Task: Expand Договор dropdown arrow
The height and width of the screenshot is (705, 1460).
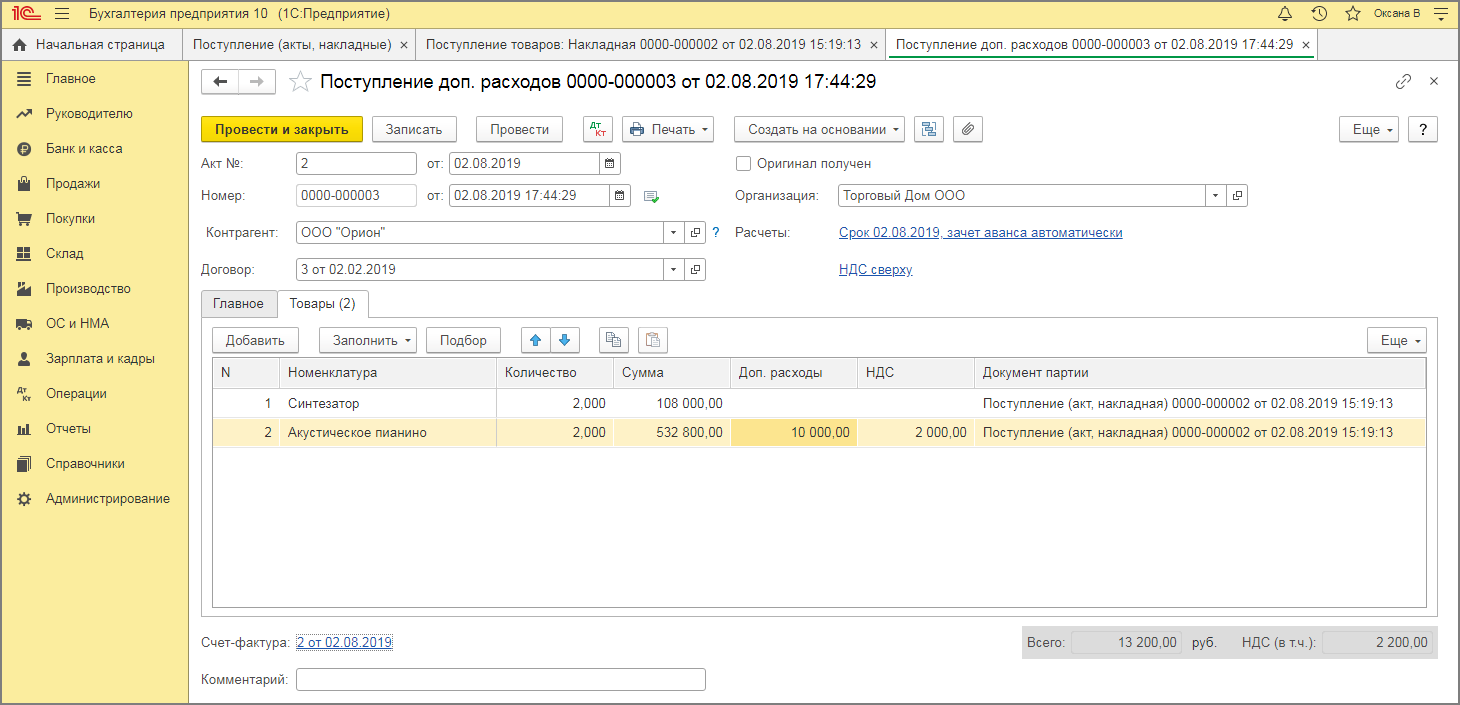Action: click(674, 270)
